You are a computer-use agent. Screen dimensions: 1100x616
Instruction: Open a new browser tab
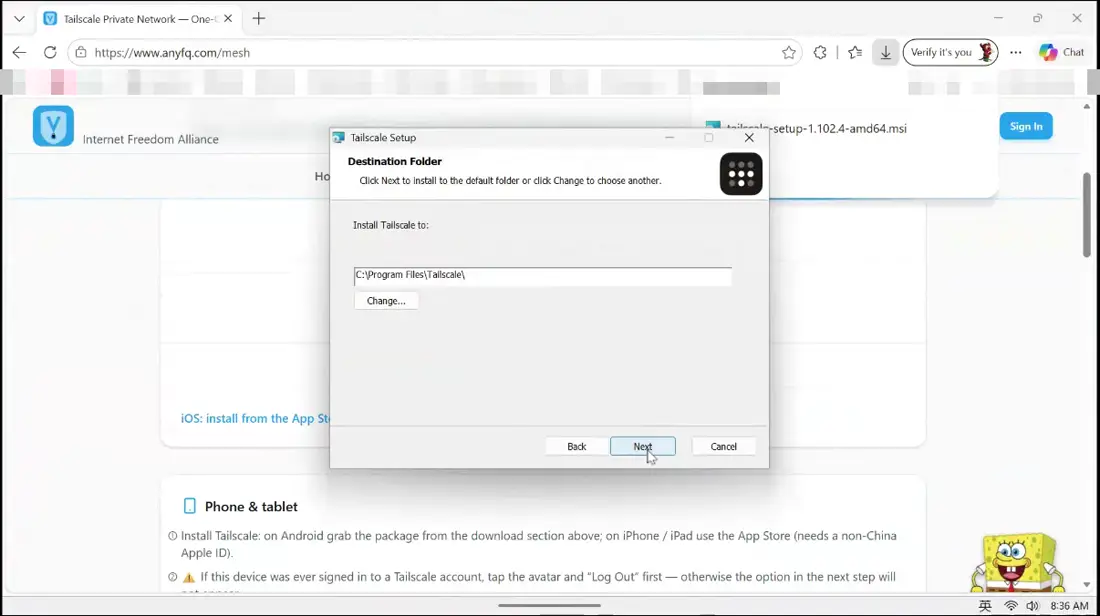click(259, 19)
